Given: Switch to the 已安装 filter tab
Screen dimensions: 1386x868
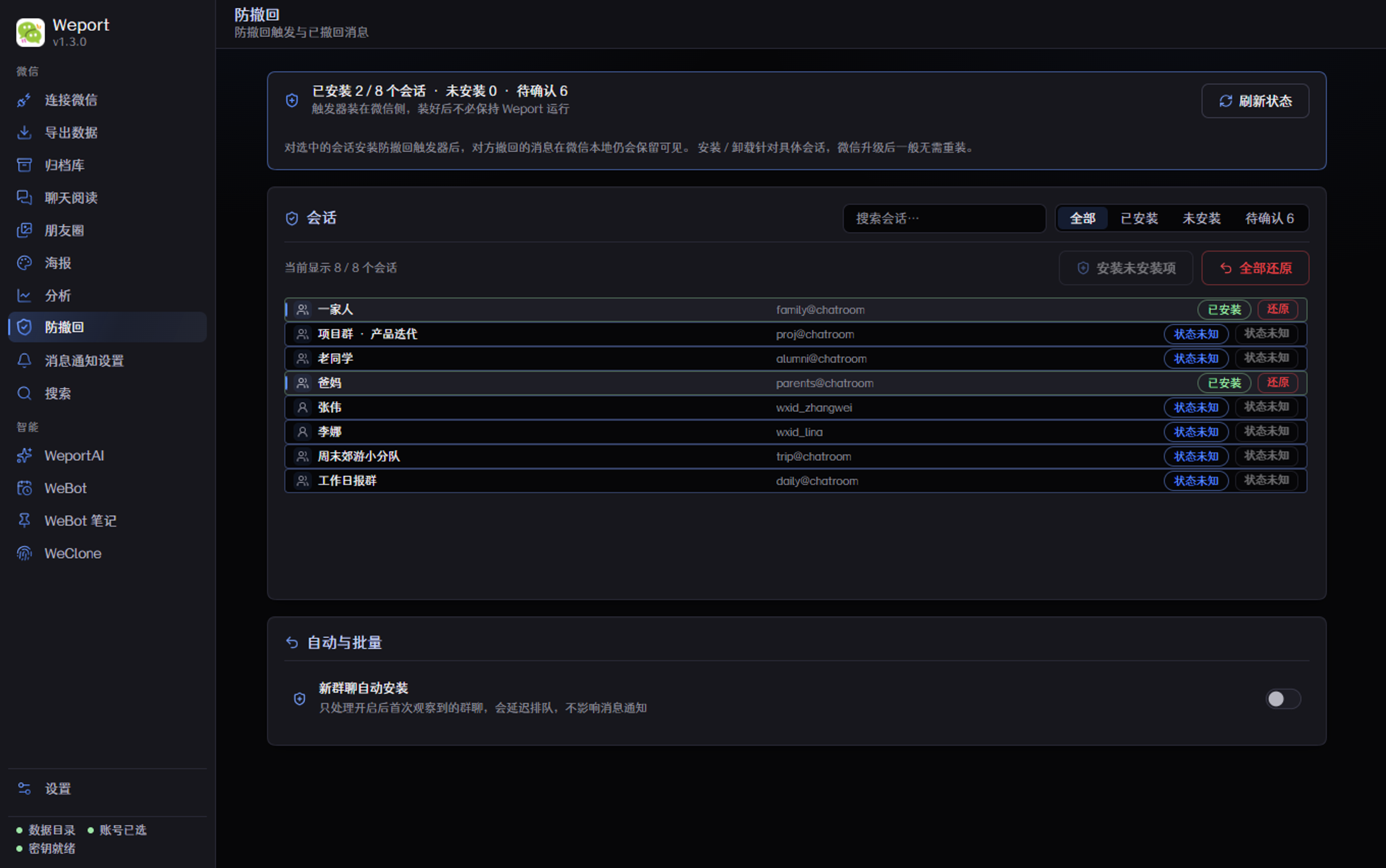Looking at the screenshot, I should 1139,218.
